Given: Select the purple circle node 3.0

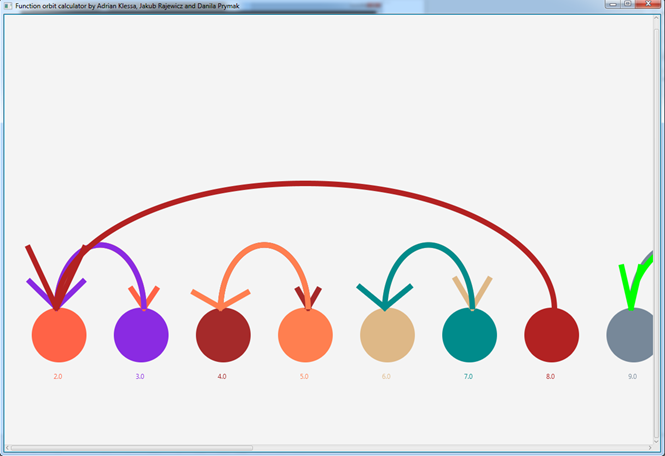Looking at the screenshot, I should click(x=141, y=335).
